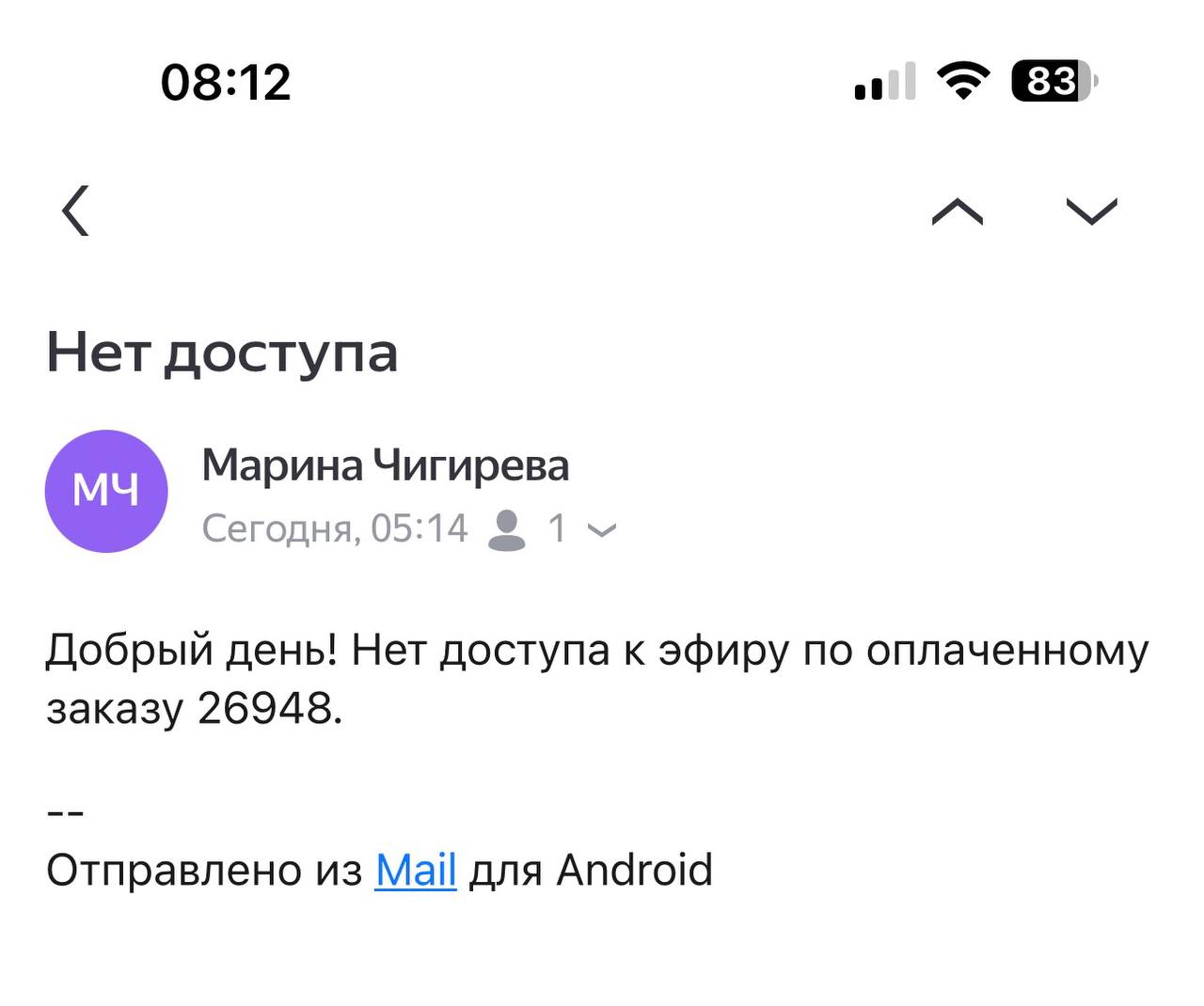
Task: Tap the Wi-Fi status icon
Action: point(962,81)
